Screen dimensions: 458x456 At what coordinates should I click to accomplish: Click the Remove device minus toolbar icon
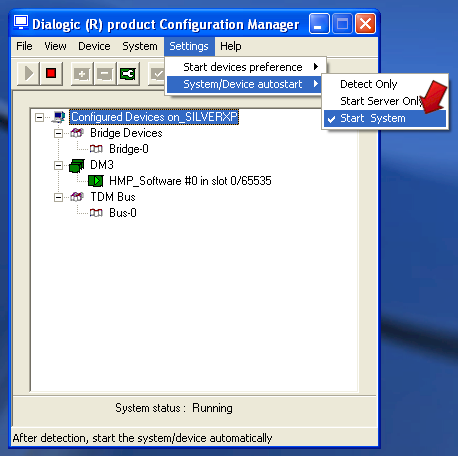point(105,74)
